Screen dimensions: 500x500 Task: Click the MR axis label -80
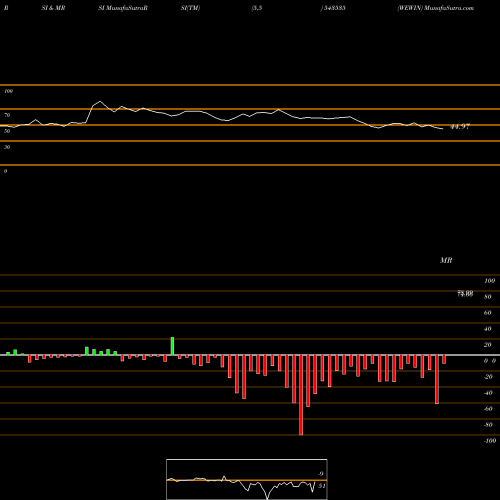(488, 425)
